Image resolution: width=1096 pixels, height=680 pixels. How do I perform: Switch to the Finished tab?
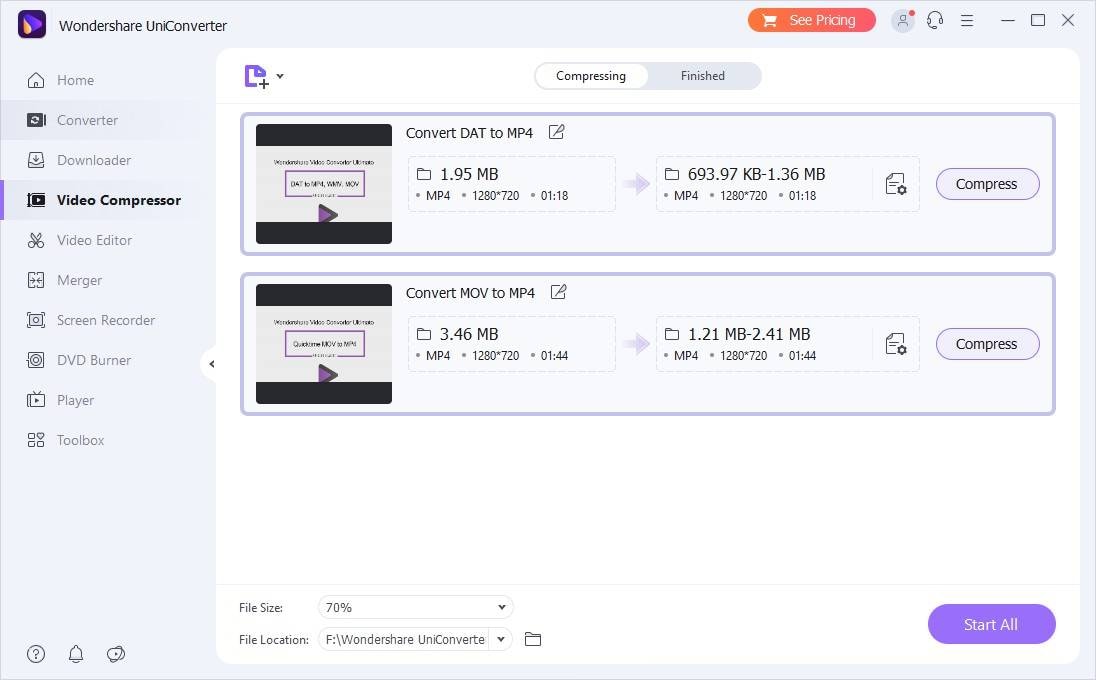pos(703,75)
